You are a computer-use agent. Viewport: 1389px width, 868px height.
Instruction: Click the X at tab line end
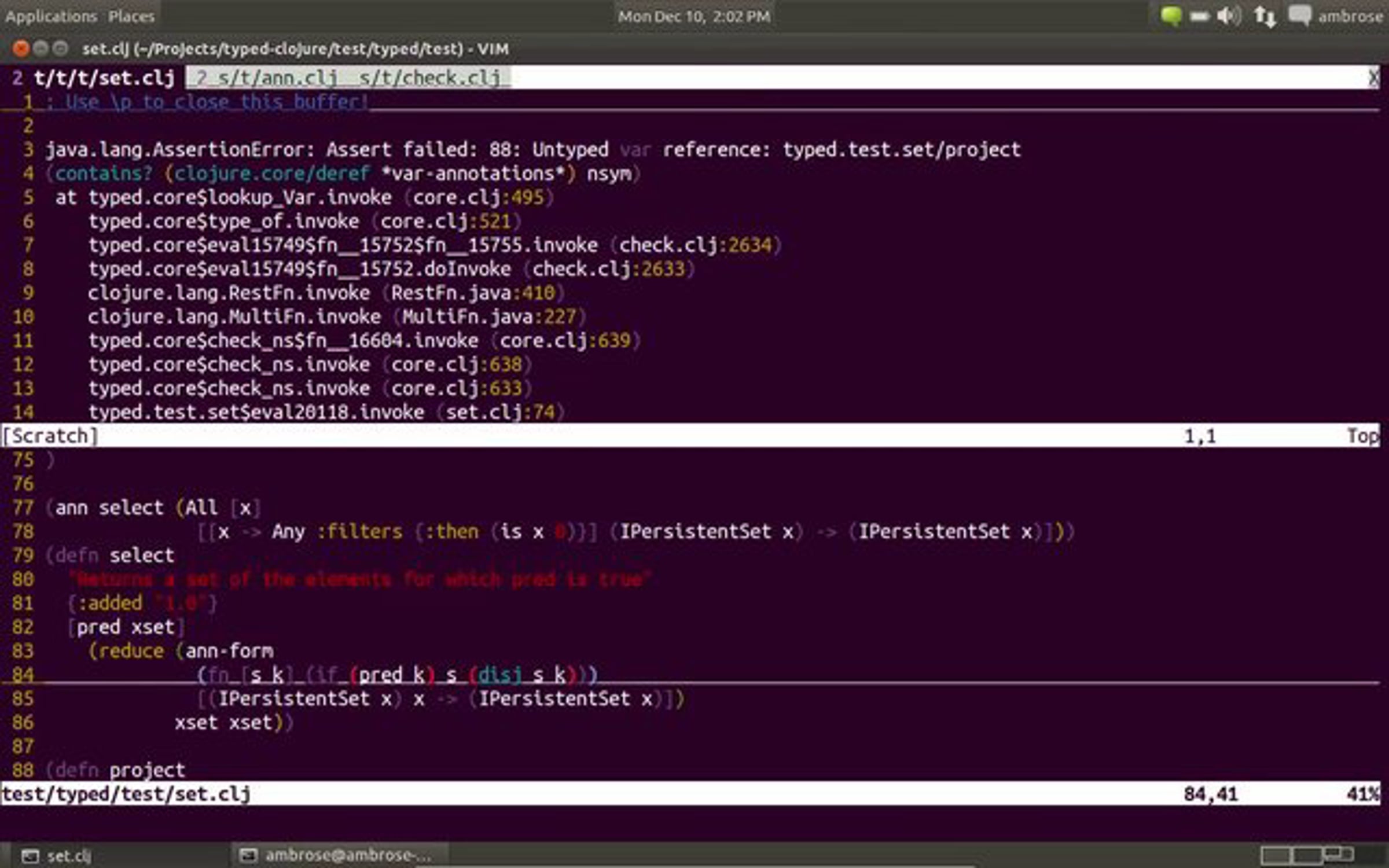click(1373, 78)
